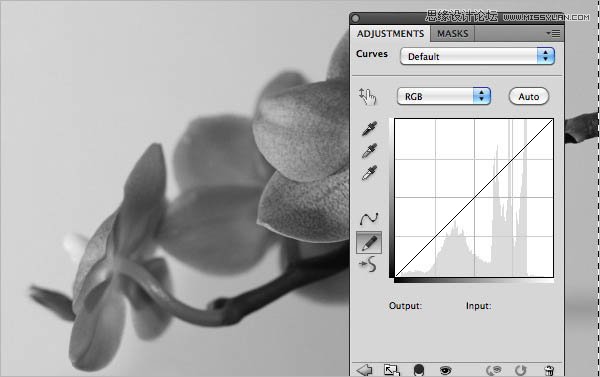Toggle layer visibility eye icon
The height and width of the screenshot is (377, 600).
445,370
